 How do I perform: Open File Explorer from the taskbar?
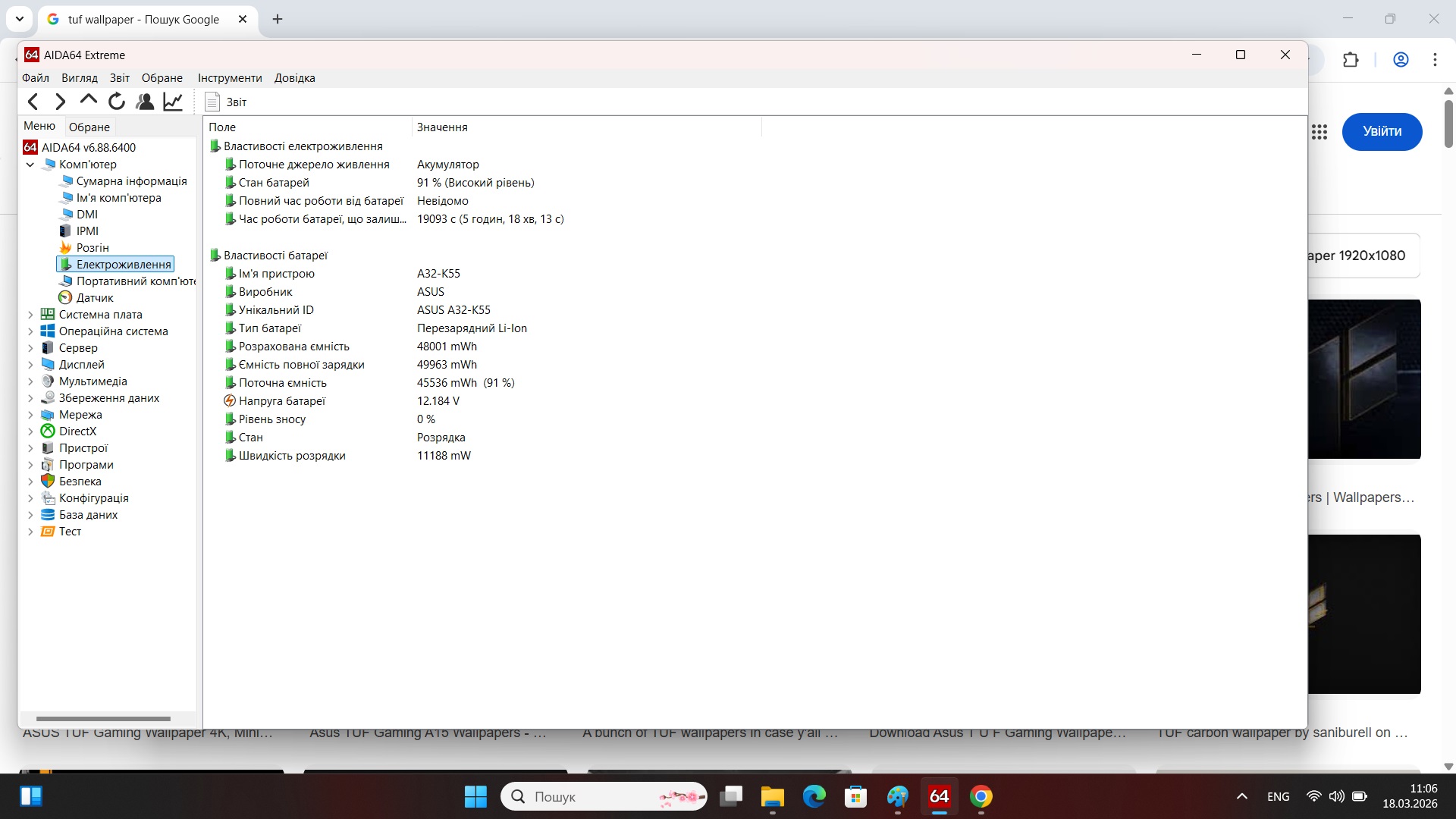[x=771, y=796]
